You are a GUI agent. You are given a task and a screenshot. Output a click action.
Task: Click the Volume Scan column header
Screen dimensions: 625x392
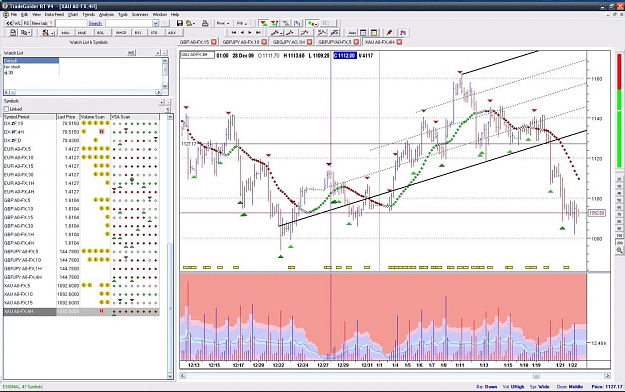pos(95,117)
